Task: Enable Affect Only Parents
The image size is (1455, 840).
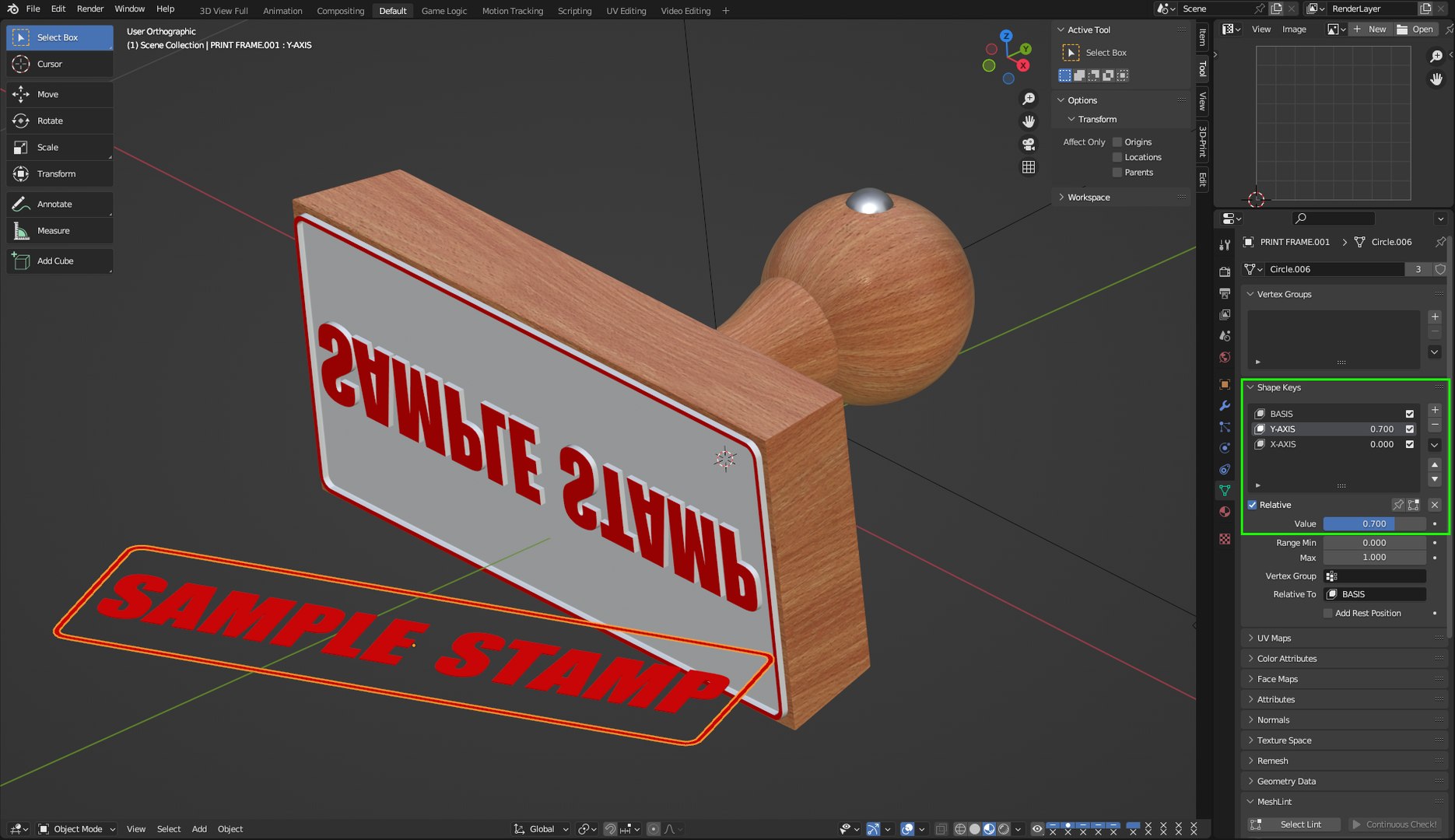Action: point(1117,173)
